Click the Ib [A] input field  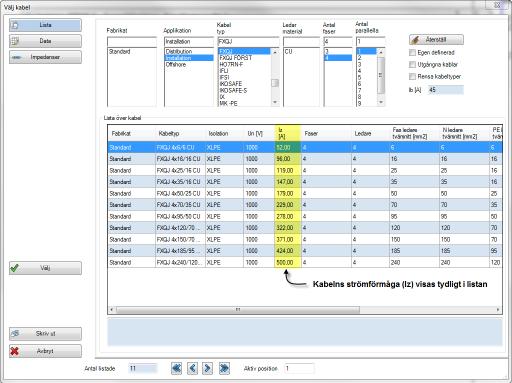pos(446,90)
